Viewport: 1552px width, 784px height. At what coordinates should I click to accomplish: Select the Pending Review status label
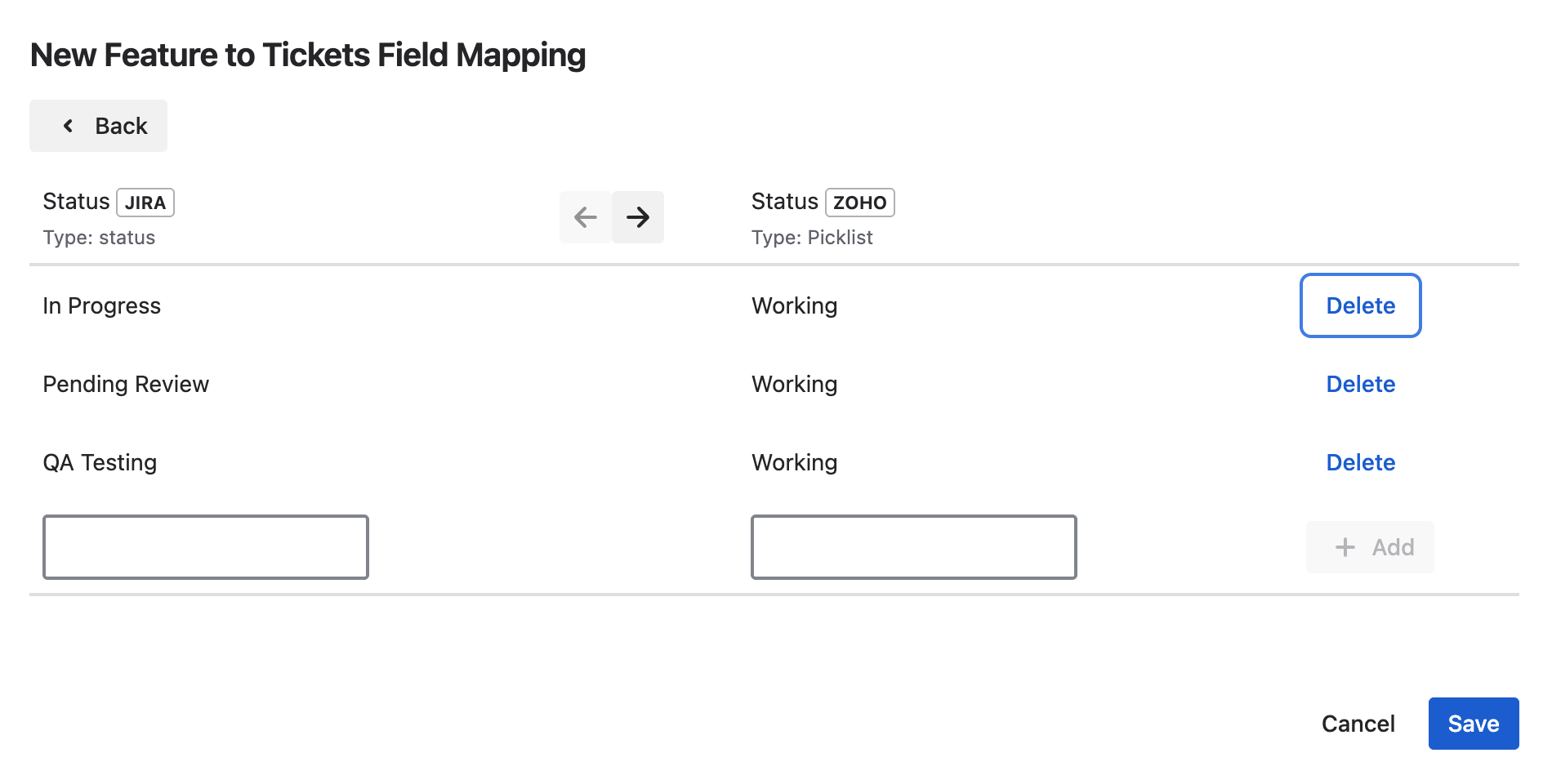126,384
